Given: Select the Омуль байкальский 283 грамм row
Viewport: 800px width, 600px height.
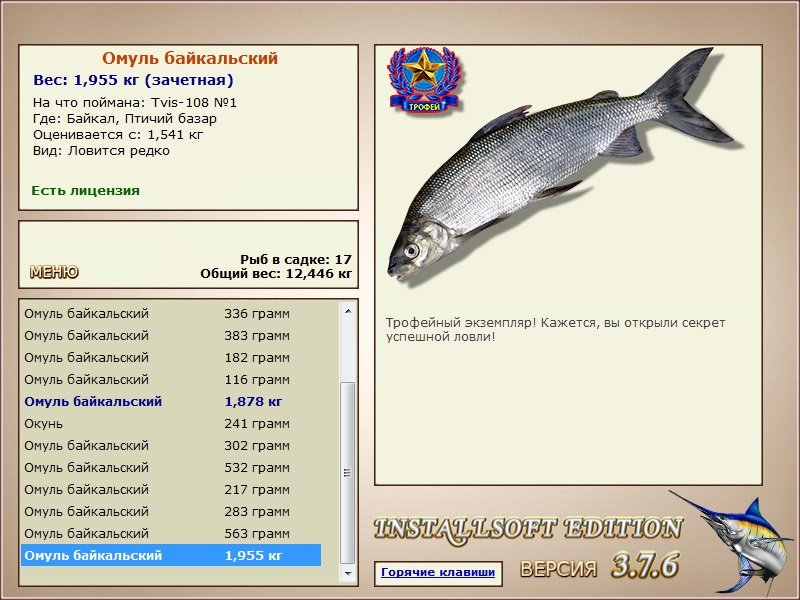Looking at the screenshot, I should pyautogui.click(x=171, y=511).
